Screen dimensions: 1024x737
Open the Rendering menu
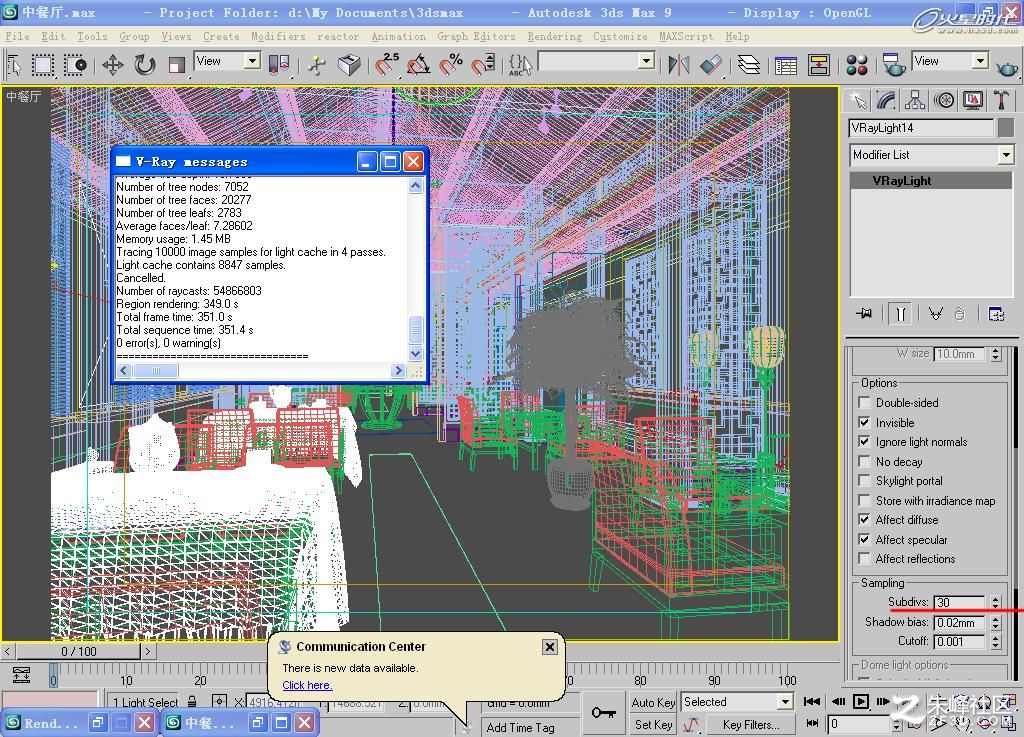click(554, 37)
